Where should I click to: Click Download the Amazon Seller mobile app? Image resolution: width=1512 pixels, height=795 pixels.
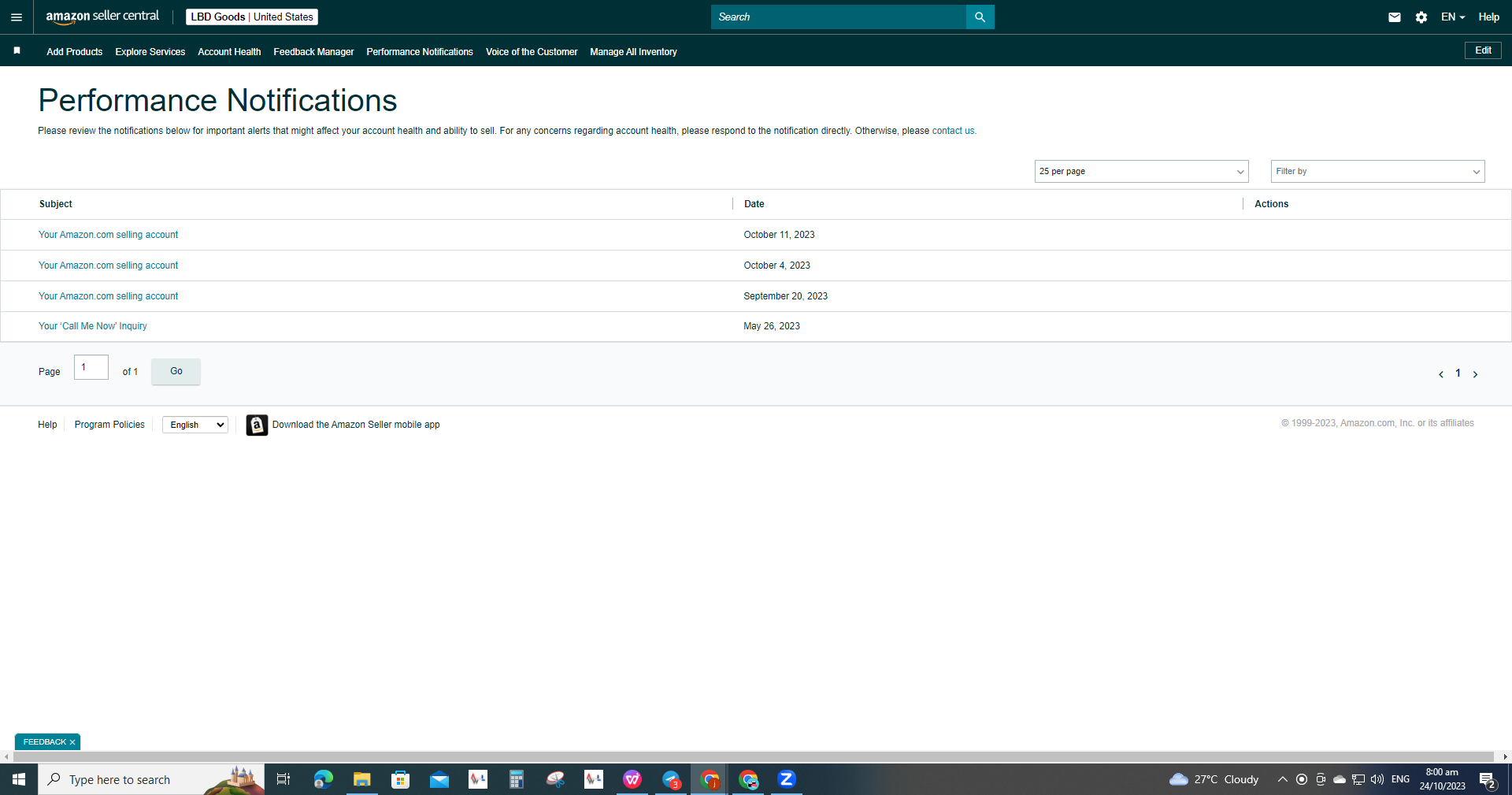click(356, 425)
